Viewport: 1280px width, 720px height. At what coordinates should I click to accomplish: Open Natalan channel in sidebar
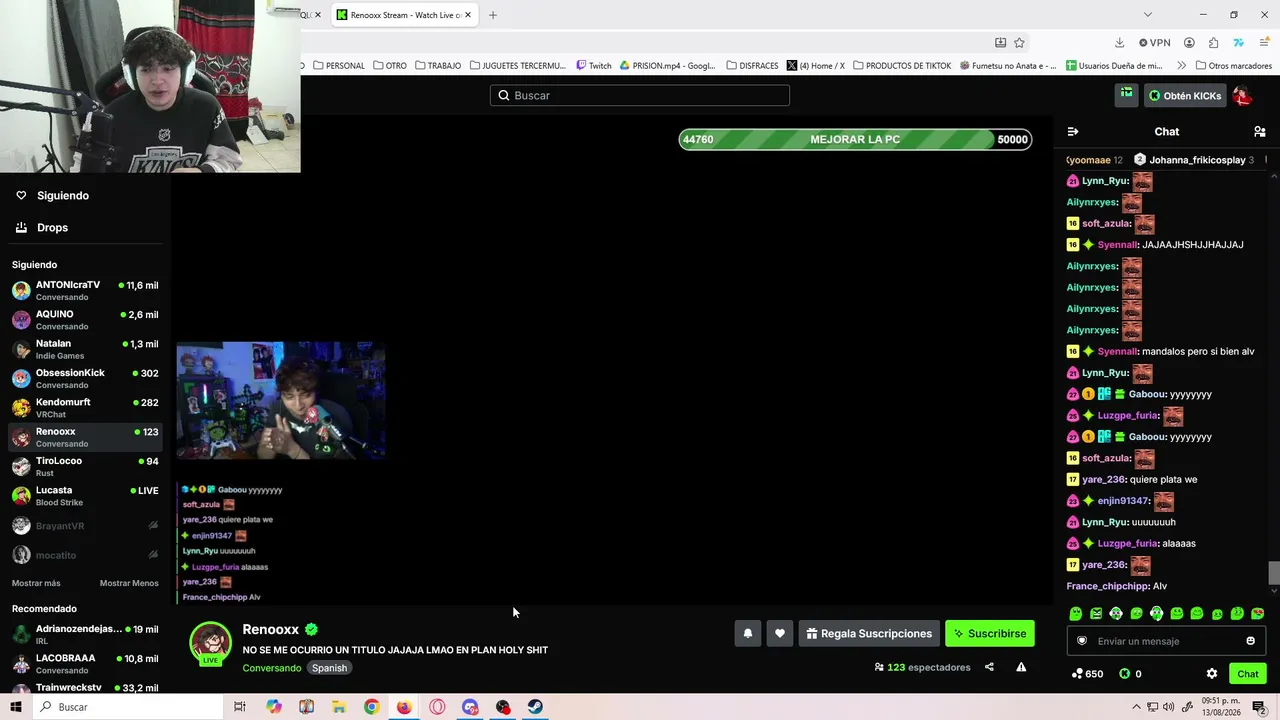[85, 349]
